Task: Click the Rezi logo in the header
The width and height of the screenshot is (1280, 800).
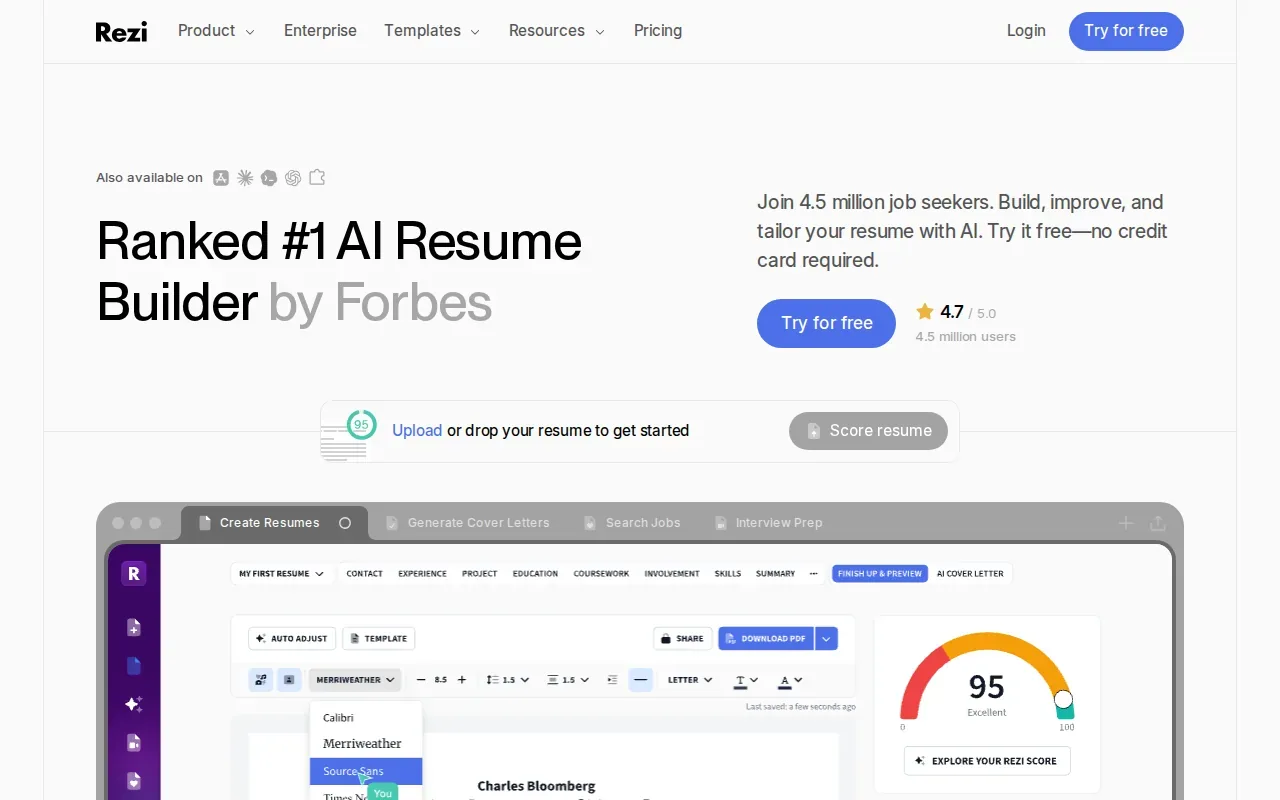Action: pyautogui.click(x=121, y=31)
